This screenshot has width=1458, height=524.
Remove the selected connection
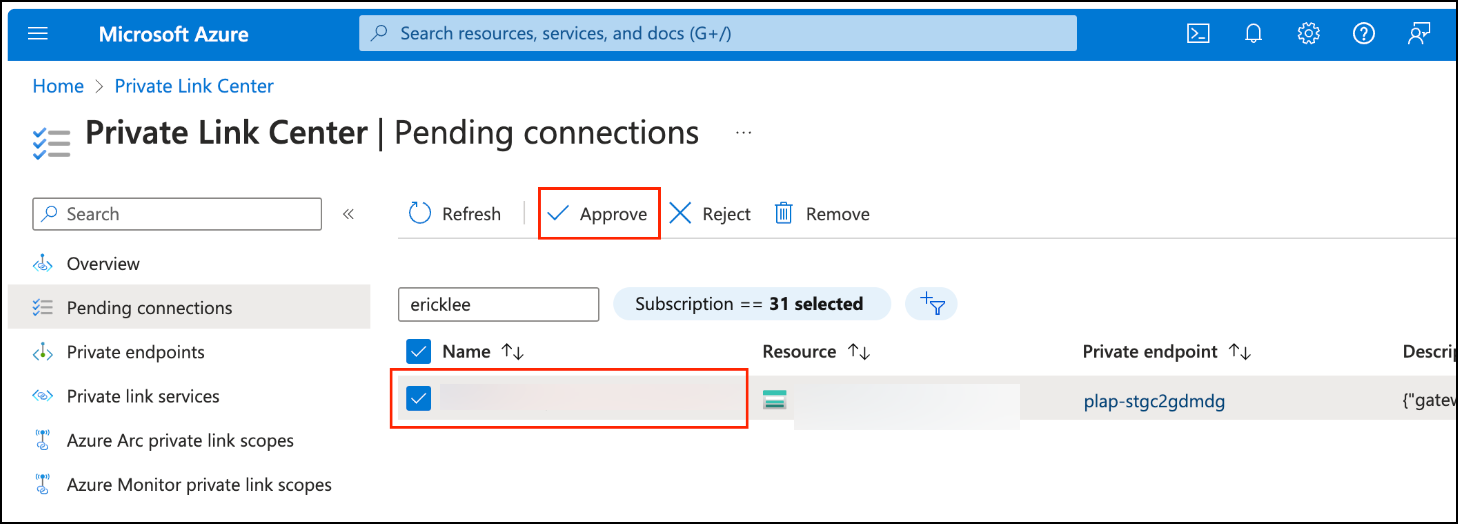[x=822, y=214]
